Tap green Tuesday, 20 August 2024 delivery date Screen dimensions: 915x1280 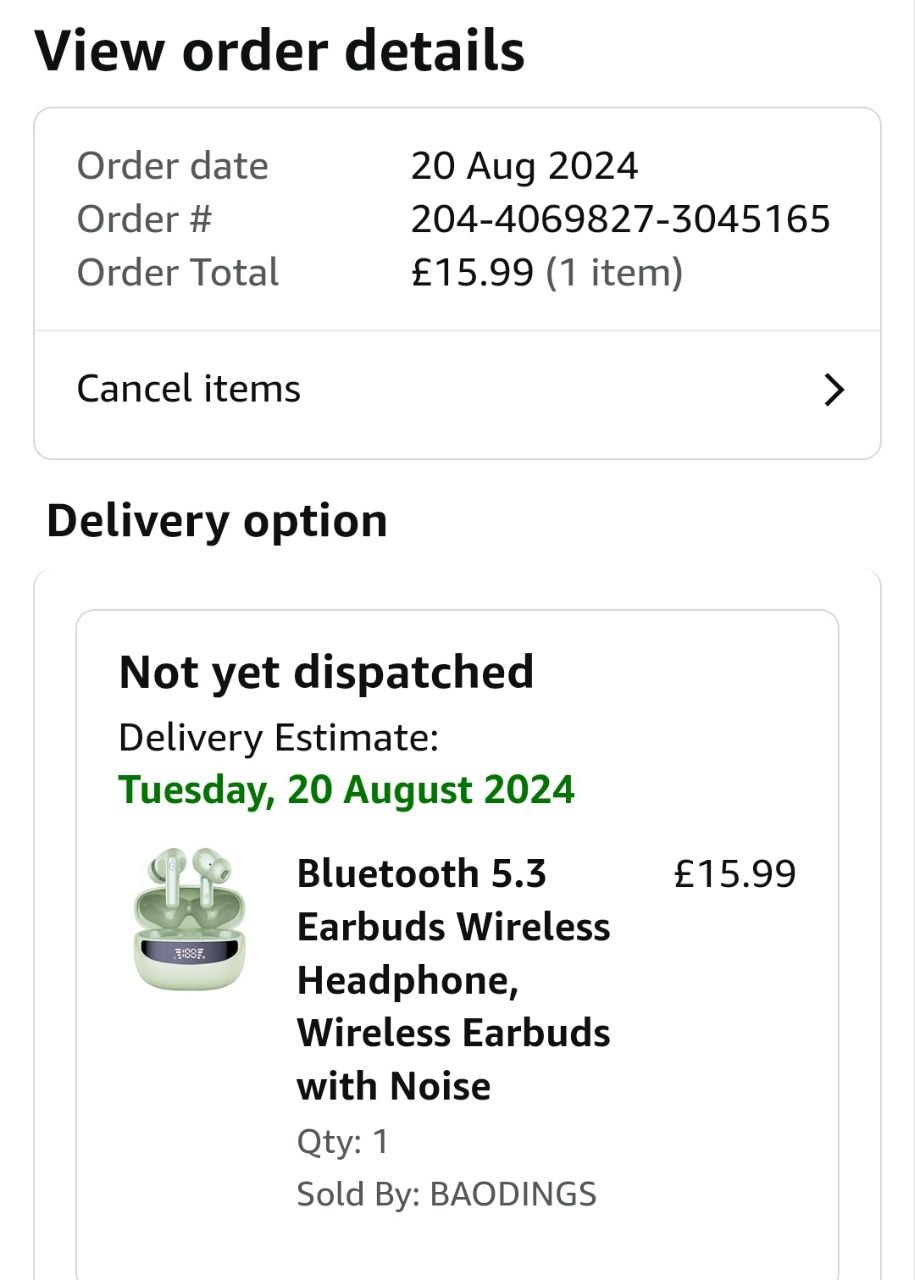pos(347,790)
